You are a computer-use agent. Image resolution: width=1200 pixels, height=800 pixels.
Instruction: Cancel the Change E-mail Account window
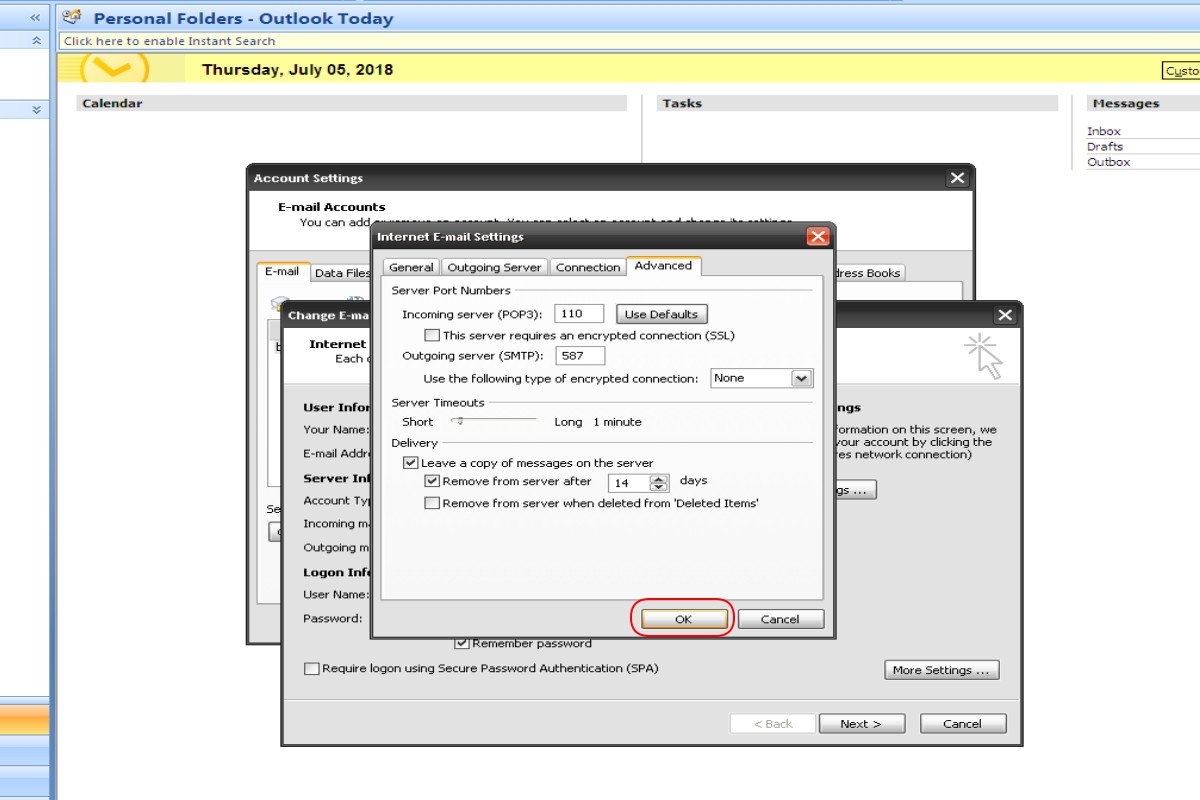click(963, 723)
